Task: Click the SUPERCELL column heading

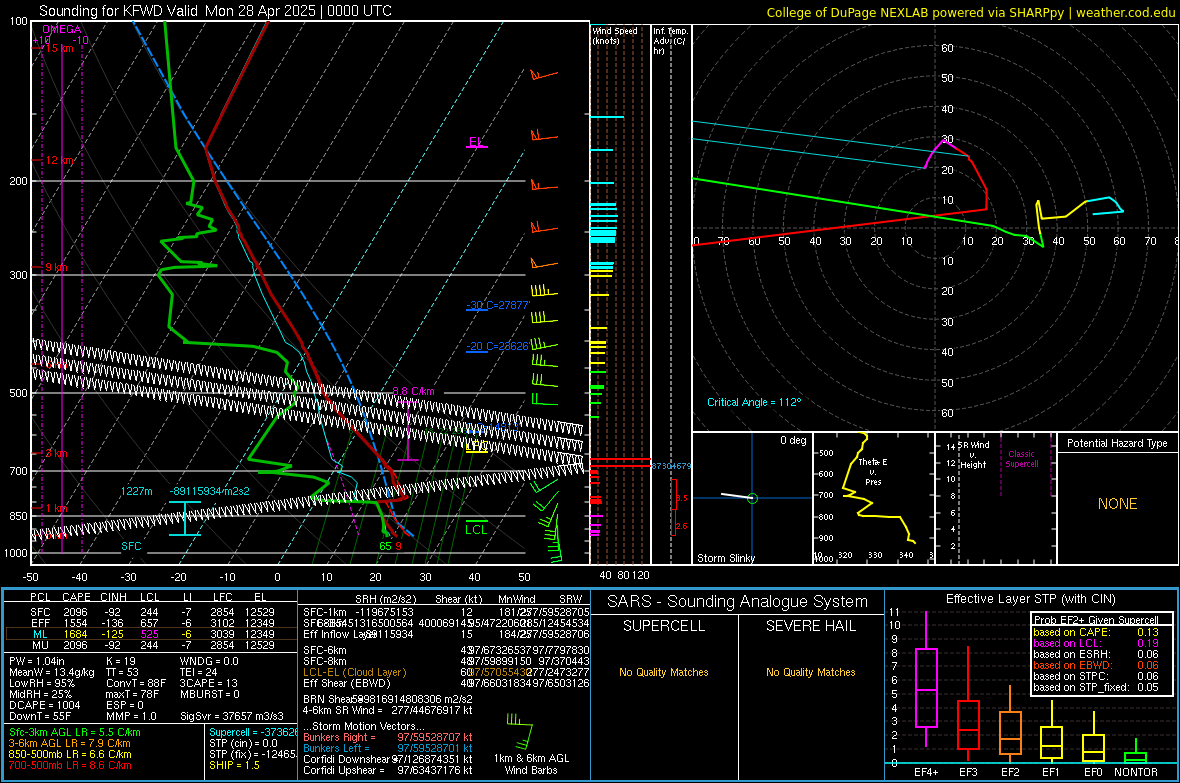Action: pyautogui.click(x=664, y=626)
